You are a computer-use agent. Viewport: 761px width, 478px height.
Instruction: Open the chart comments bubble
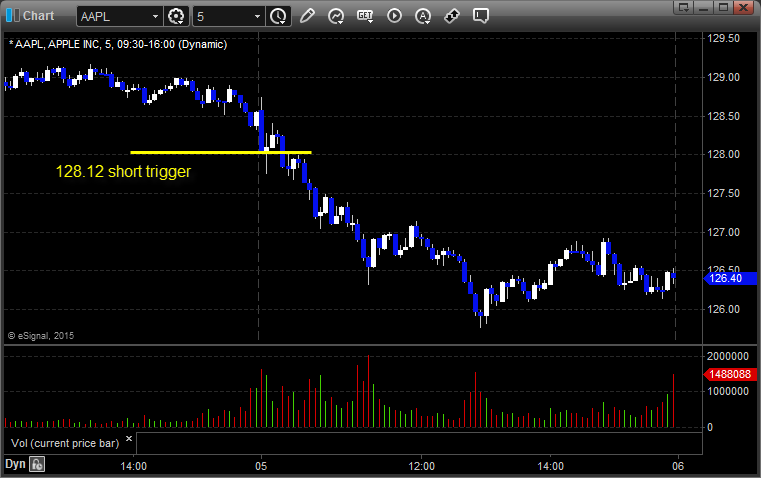click(x=480, y=16)
